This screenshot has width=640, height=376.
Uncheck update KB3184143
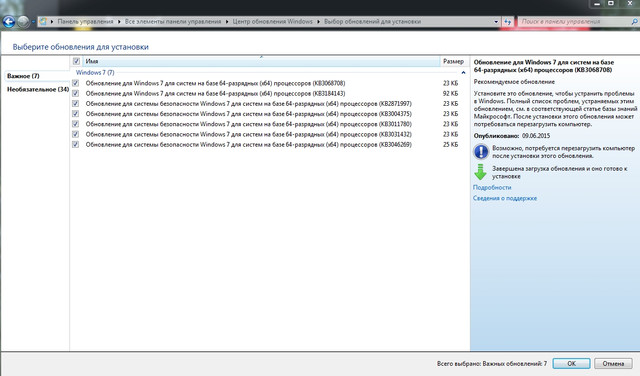pyautogui.click(x=76, y=93)
